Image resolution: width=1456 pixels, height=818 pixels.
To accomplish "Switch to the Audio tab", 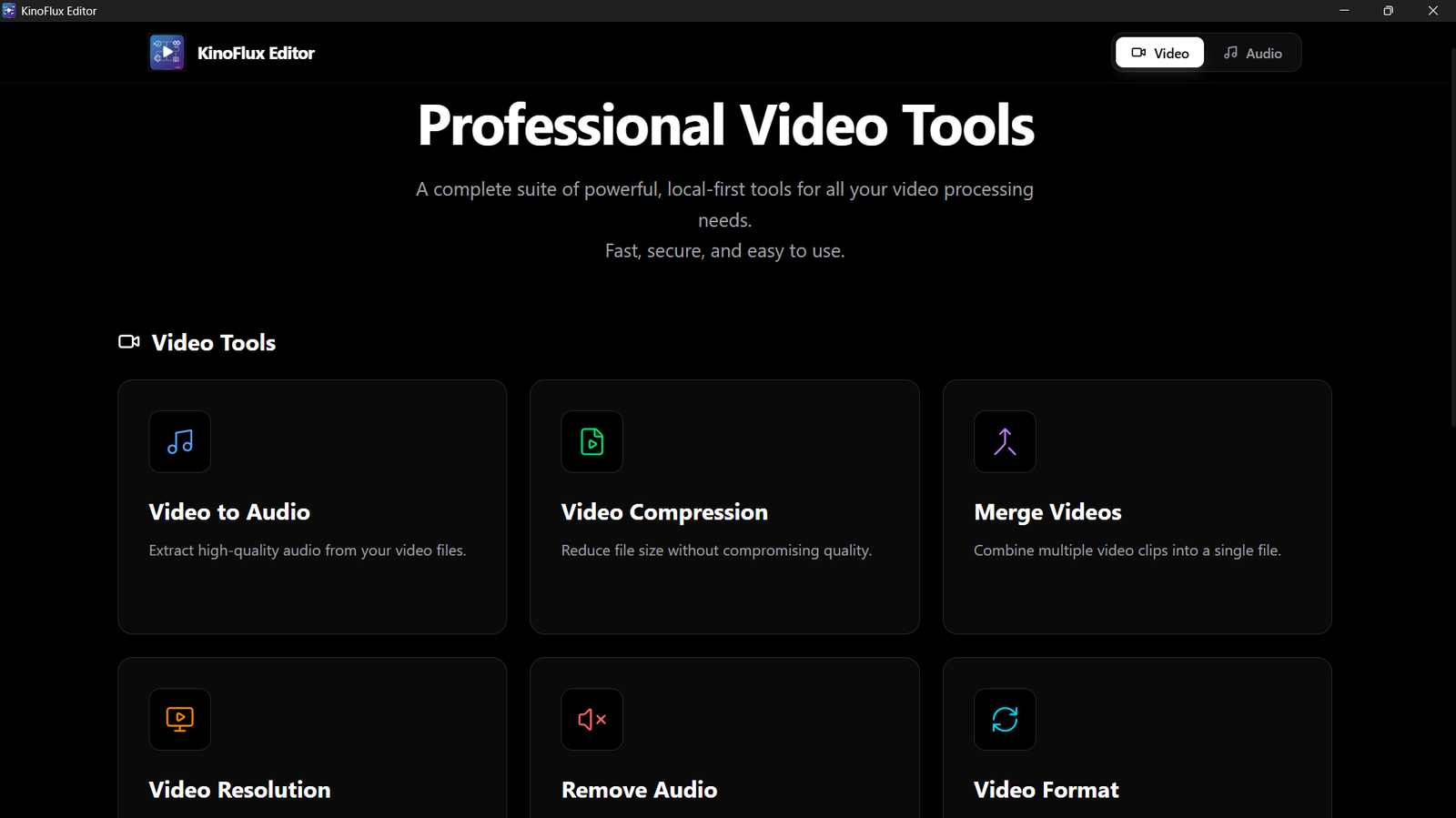I will click(1252, 53).
